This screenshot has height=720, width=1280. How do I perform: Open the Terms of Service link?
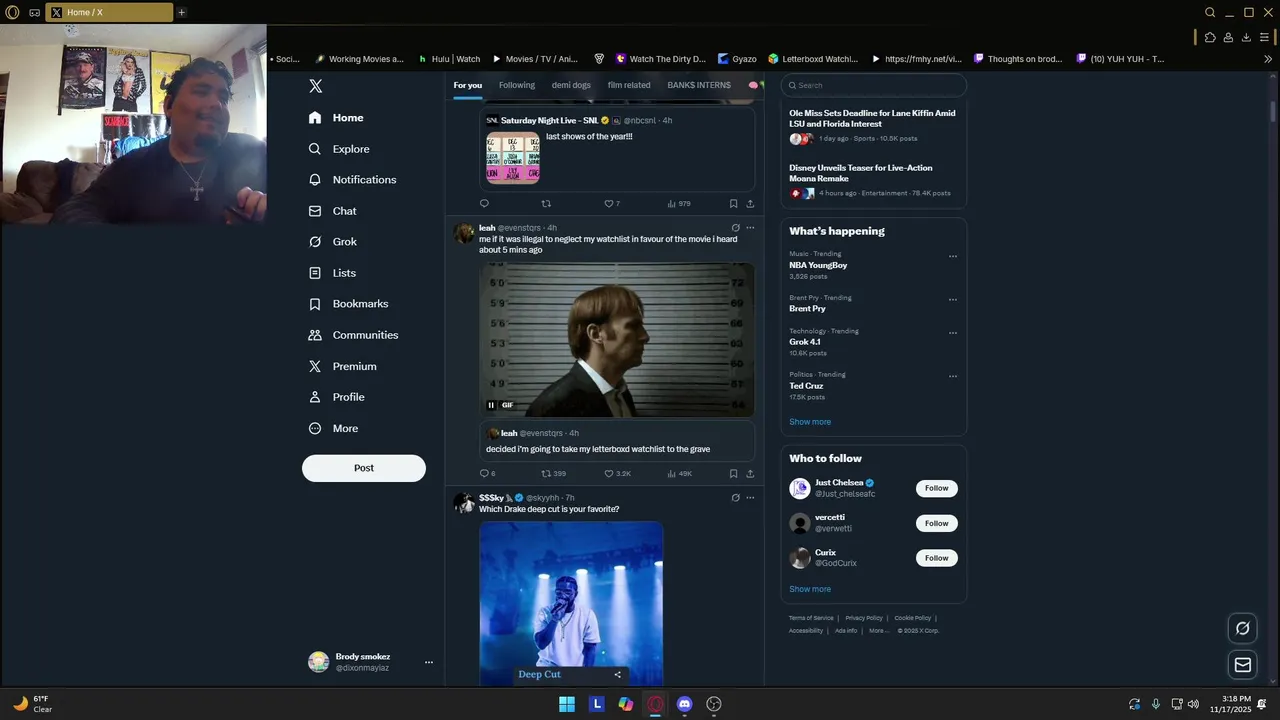pyautogui.click(x=811, y=618)
